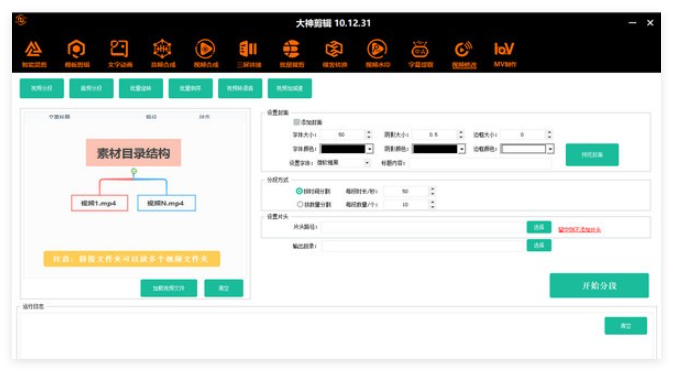Click the red underlined intro hint link
This screenshot has height=371, width=673.
coord(579,230)
